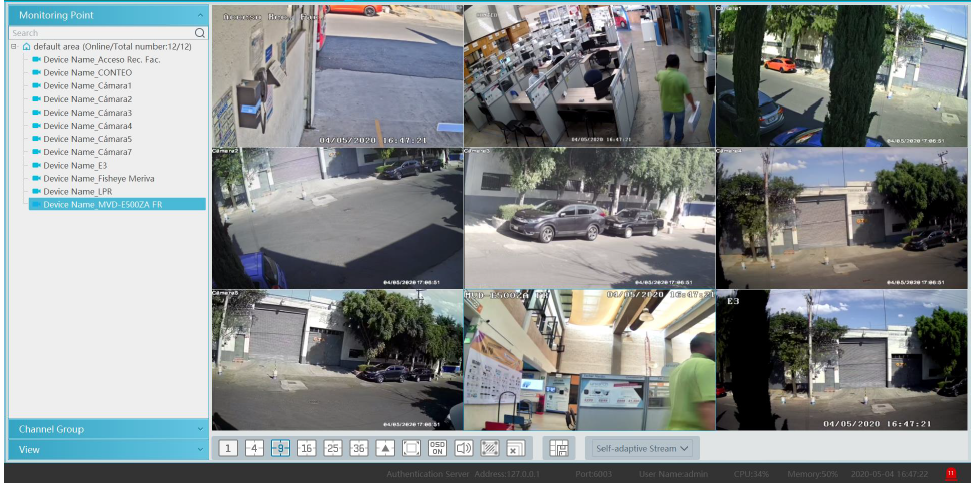Toggle the audio speaker on or off

pos(463,448)
